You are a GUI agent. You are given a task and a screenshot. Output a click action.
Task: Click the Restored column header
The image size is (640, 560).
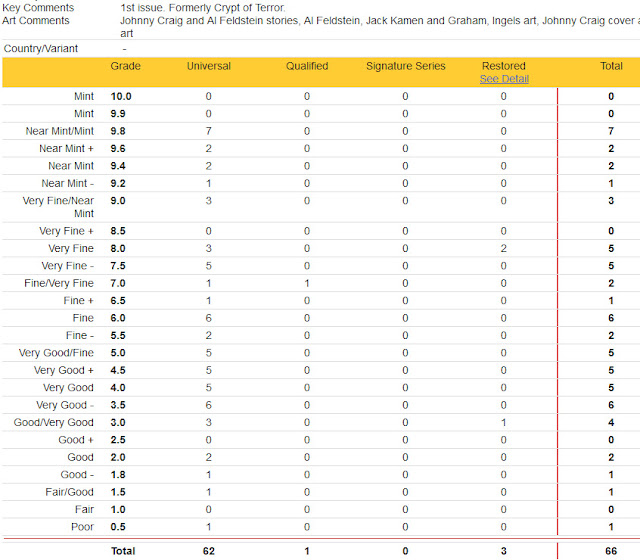pyautogui.click(x=504, y=66)
